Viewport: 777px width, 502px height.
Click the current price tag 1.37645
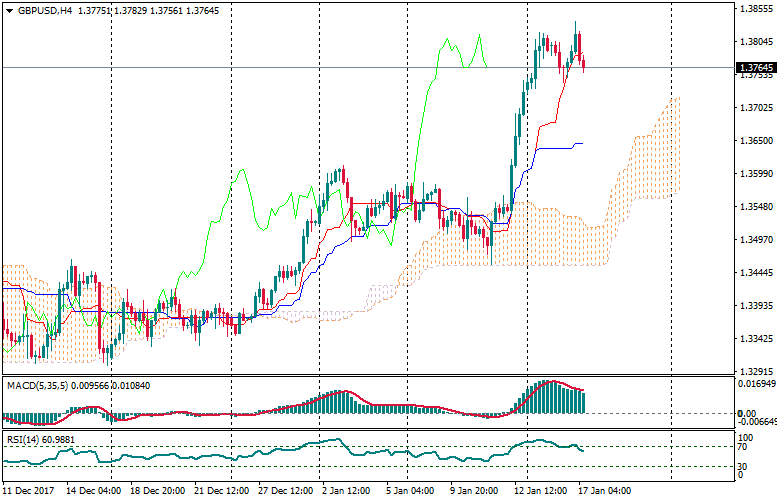point(755,68)
